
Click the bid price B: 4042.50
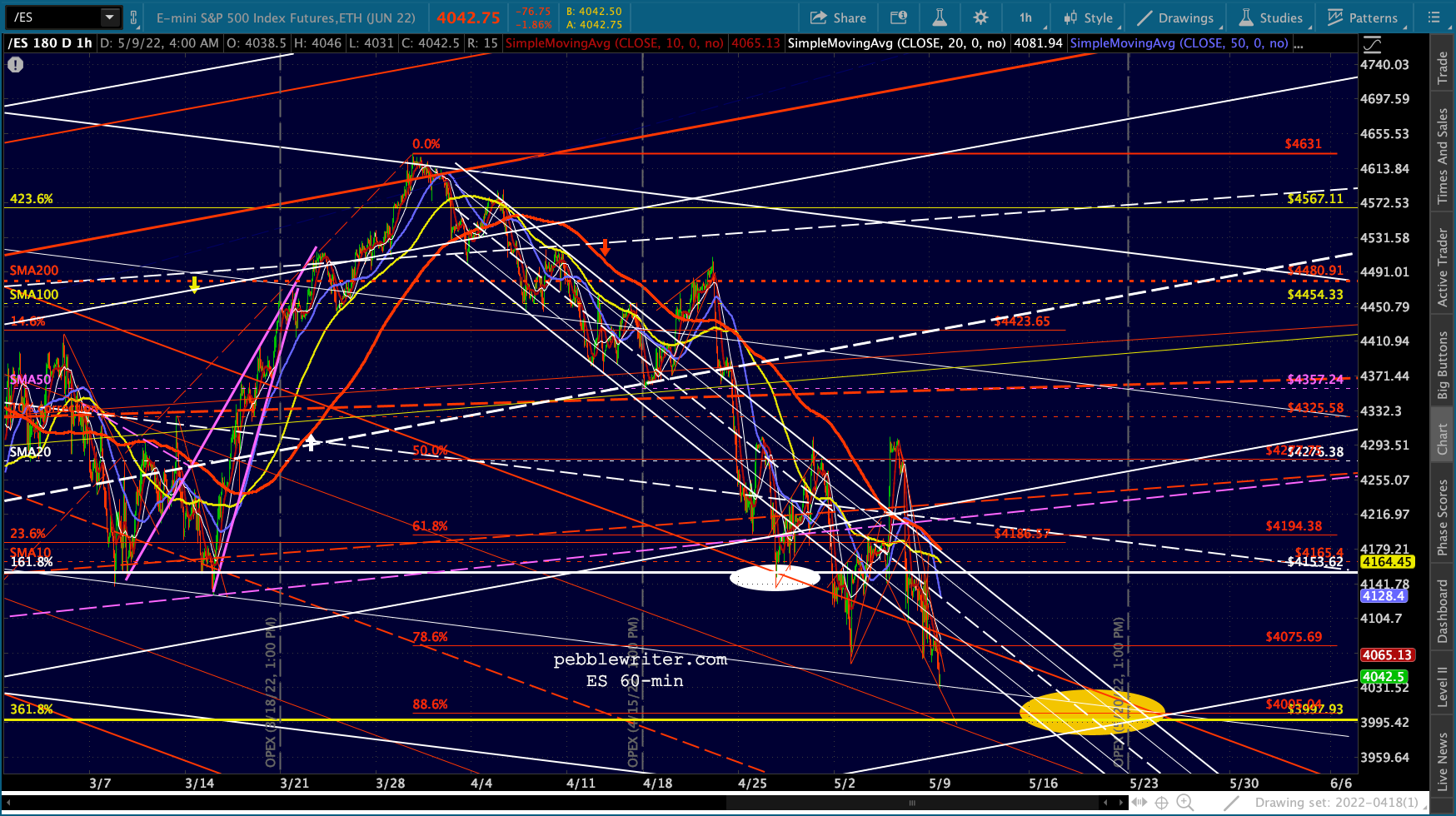[x=594, y=11]
